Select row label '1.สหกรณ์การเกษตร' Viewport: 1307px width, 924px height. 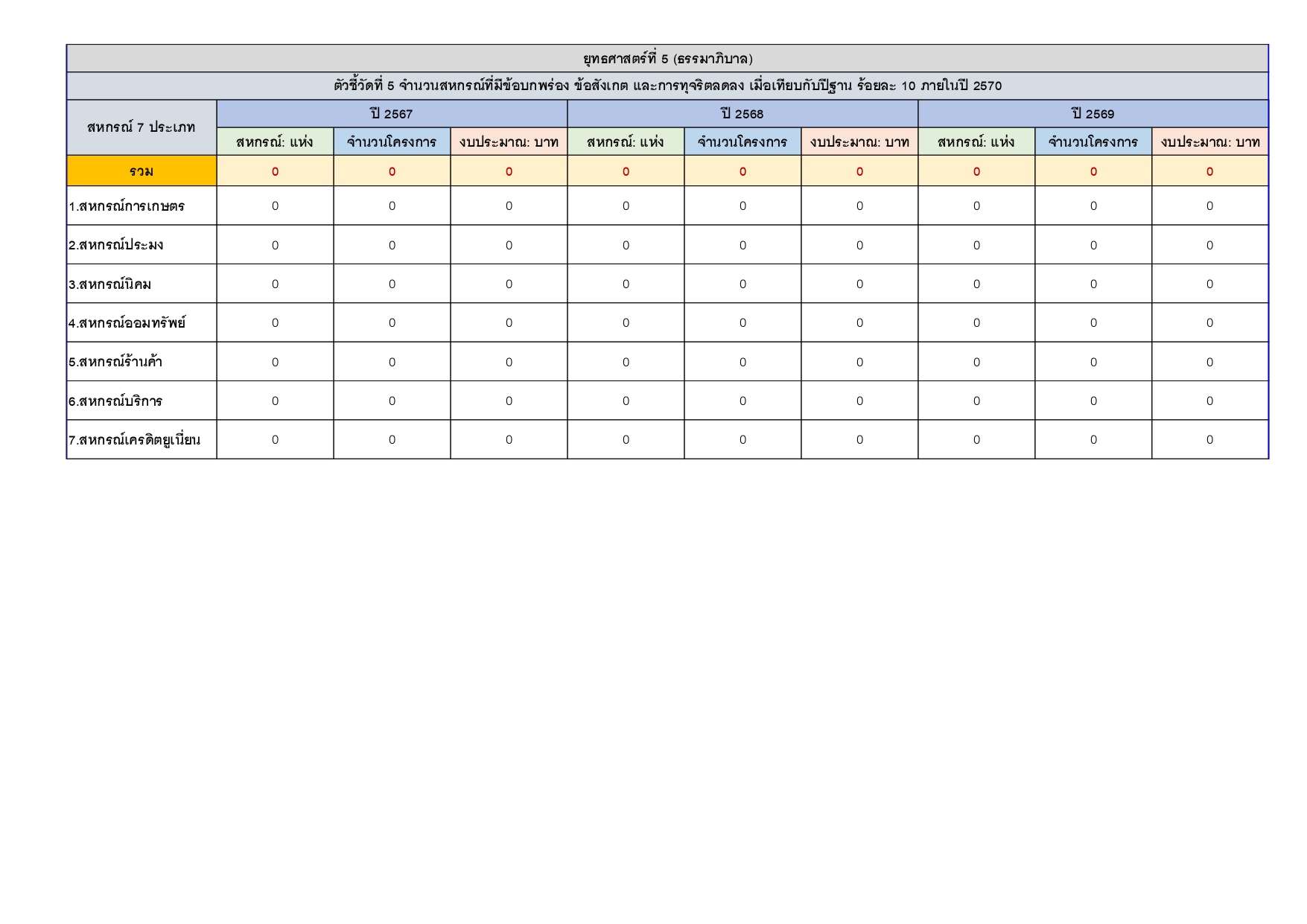[141, 205]
